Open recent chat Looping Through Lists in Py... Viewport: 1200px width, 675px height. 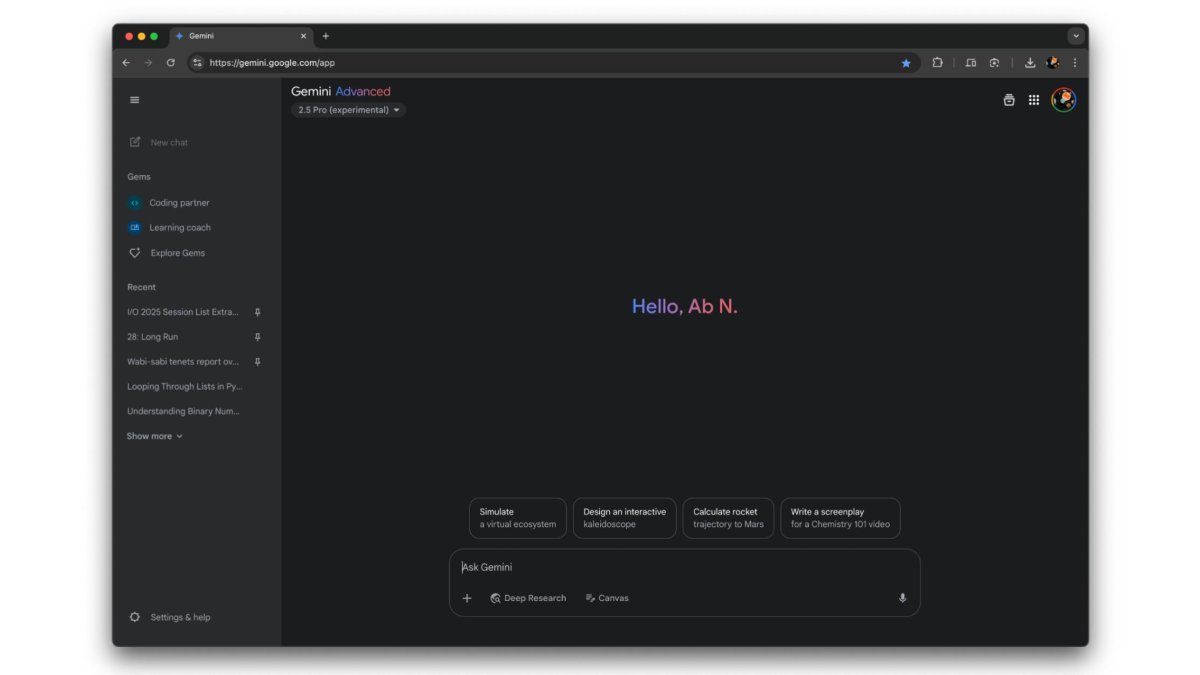[x=185, y=386]
